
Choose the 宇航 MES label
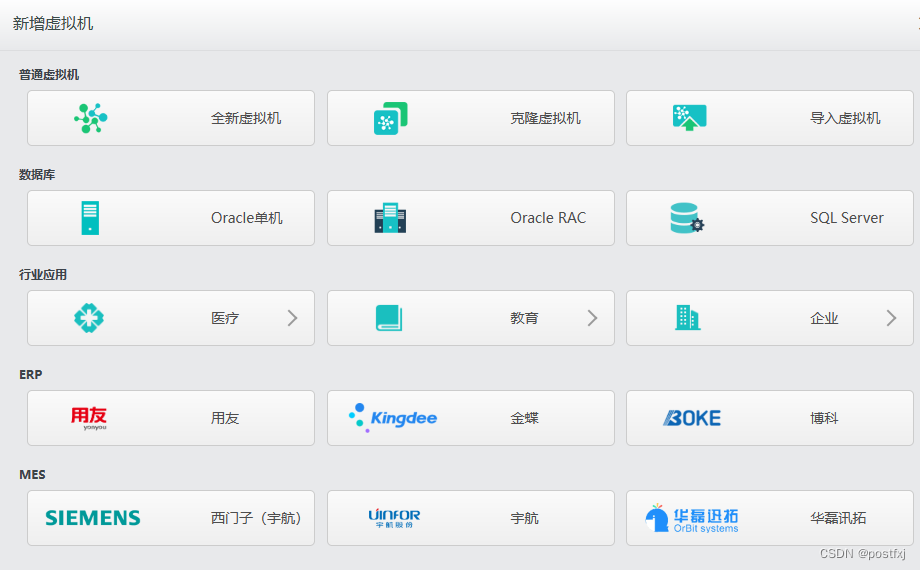[524, 518]
